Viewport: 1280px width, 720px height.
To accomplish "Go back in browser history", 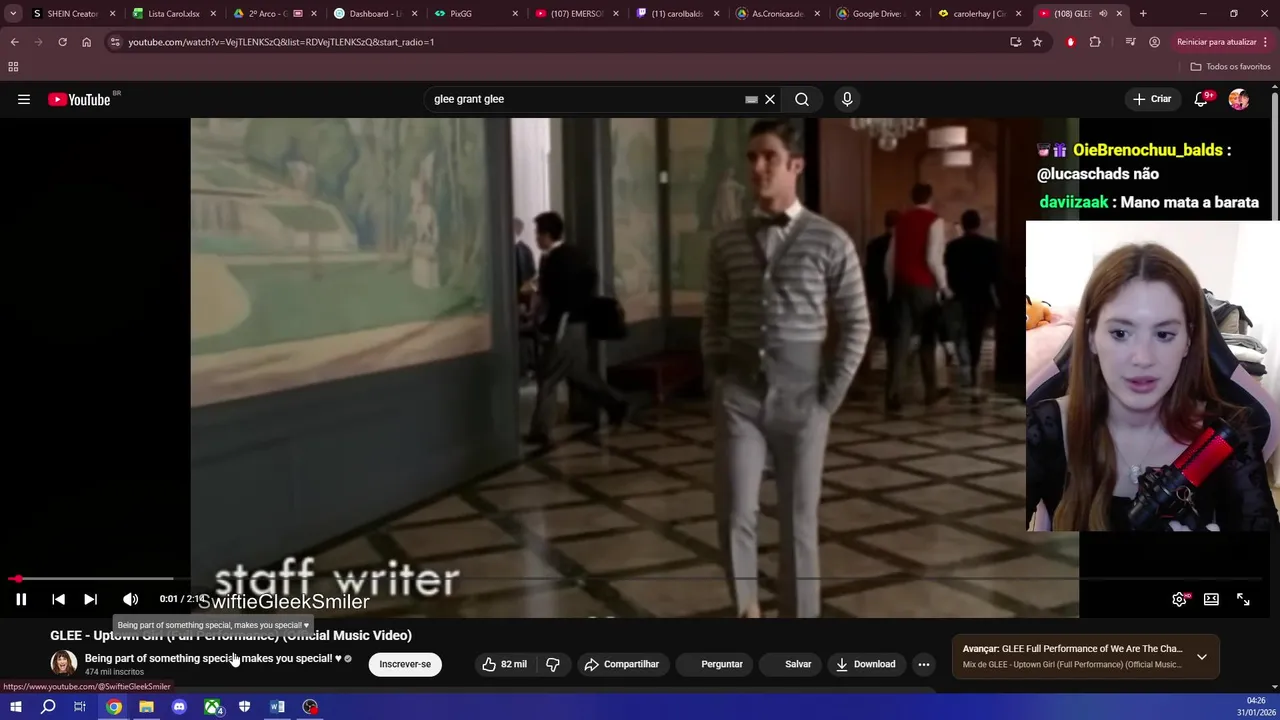I will 14,42.
